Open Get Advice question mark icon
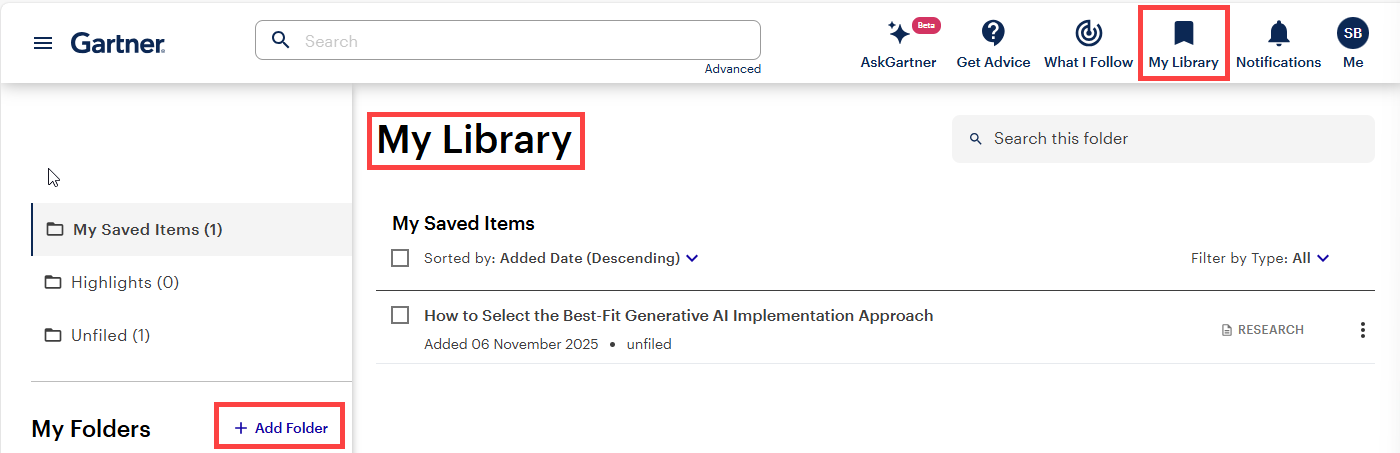The width and height of the screenshot is (1400, 453). click(993, 34)
